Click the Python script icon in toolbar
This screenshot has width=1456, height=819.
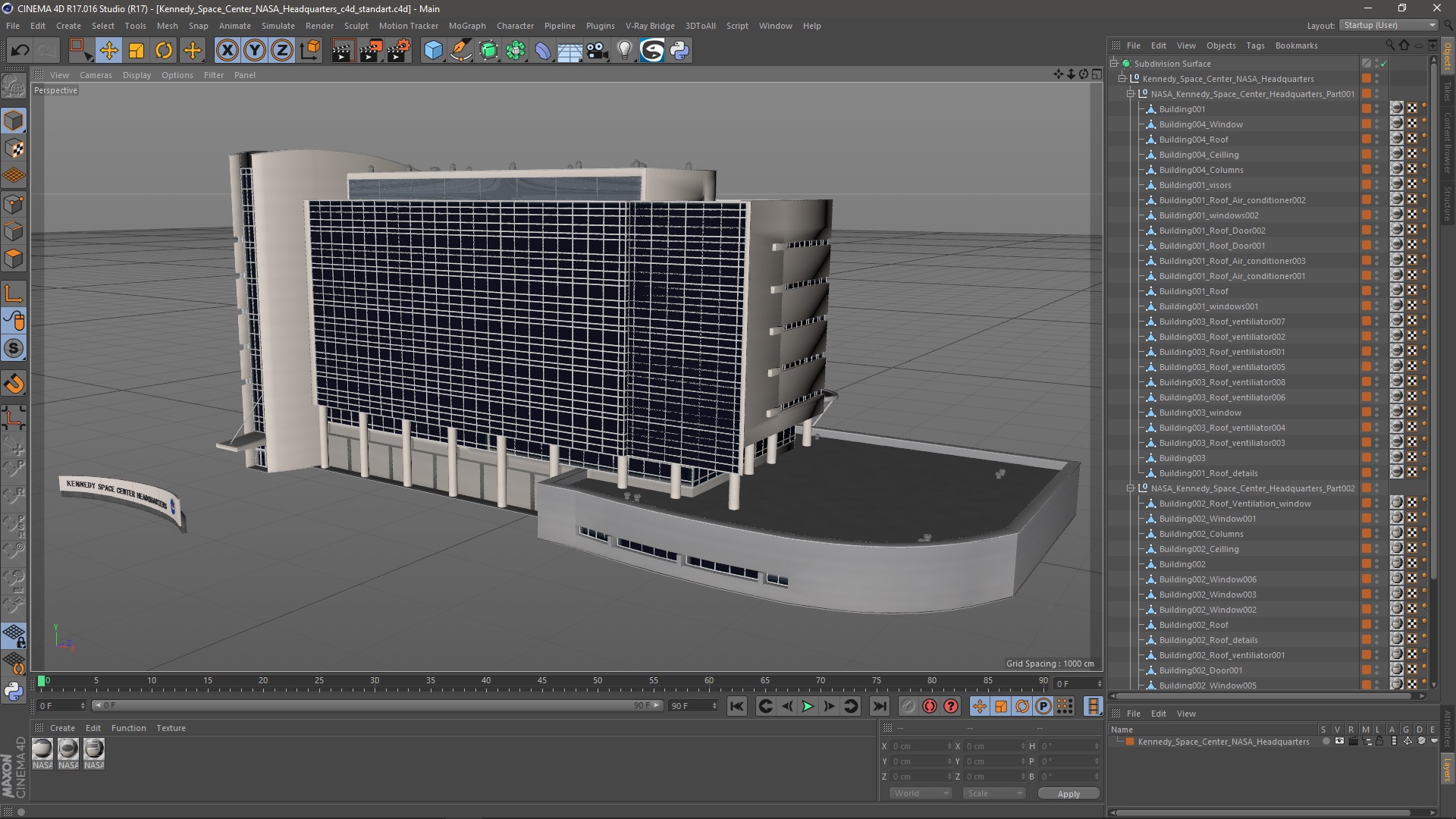(x=680, y=51)
